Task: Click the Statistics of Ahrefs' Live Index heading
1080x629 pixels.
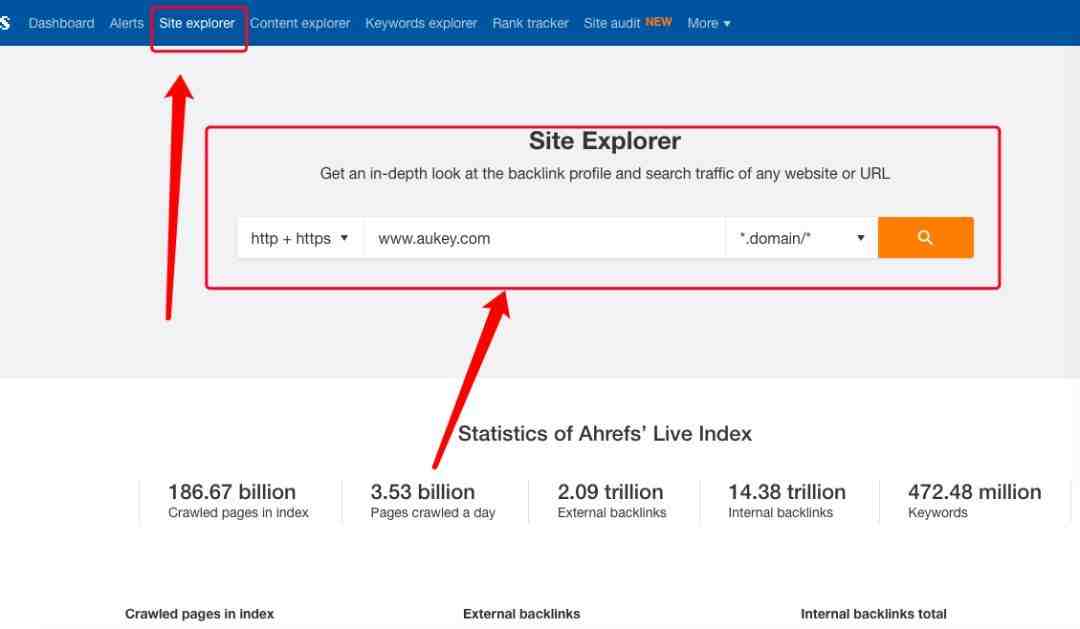Action: 605,433
